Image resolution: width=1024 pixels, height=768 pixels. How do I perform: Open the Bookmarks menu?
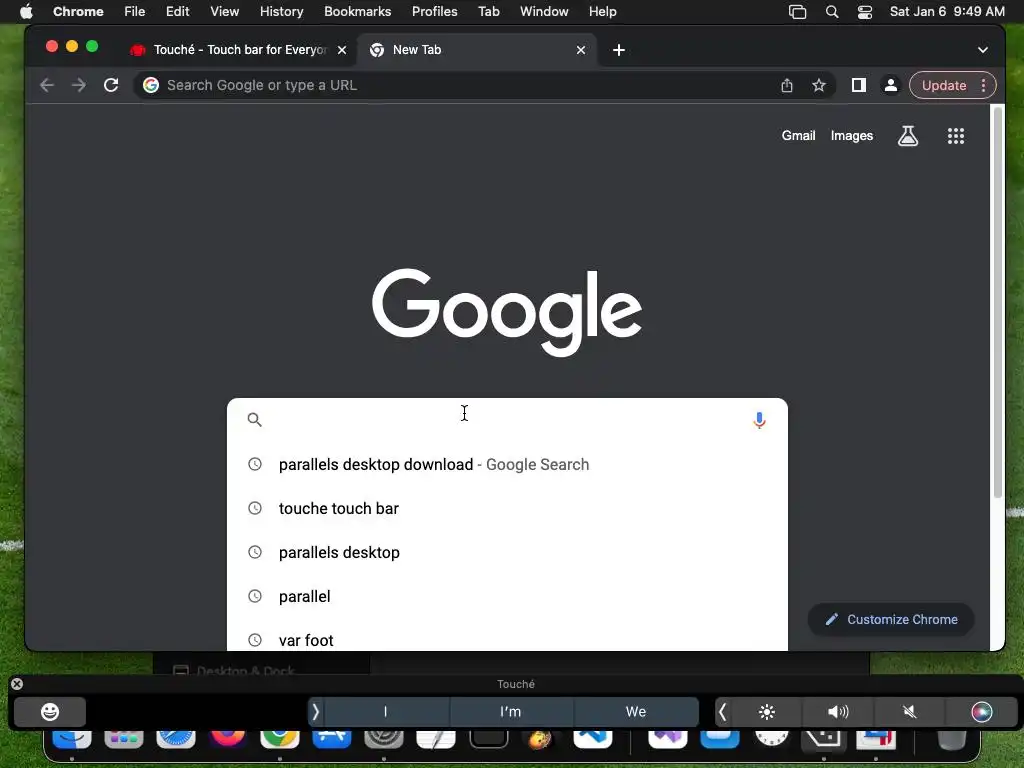point(357,12)
